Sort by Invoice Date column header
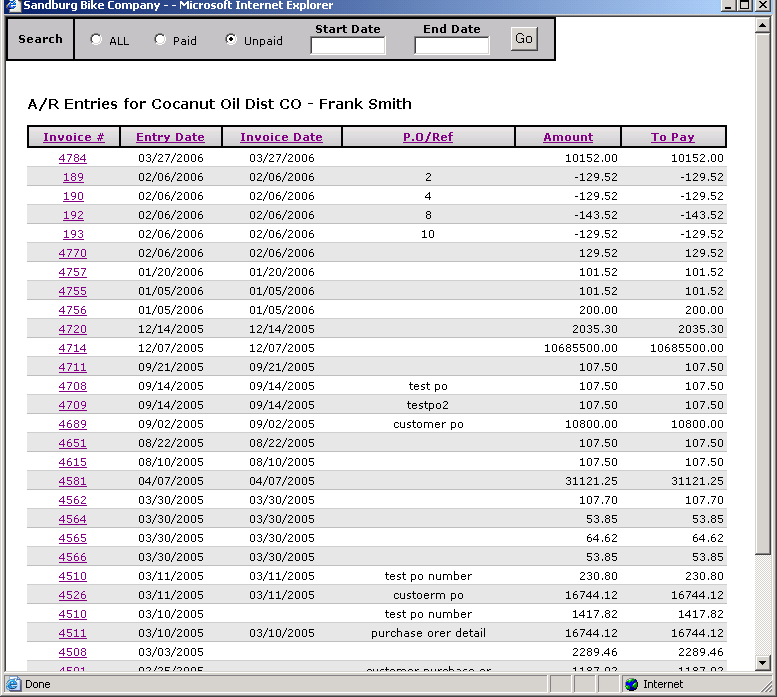Image resolution: width=777 pixels, height=697 pixels. coord(281,137)
